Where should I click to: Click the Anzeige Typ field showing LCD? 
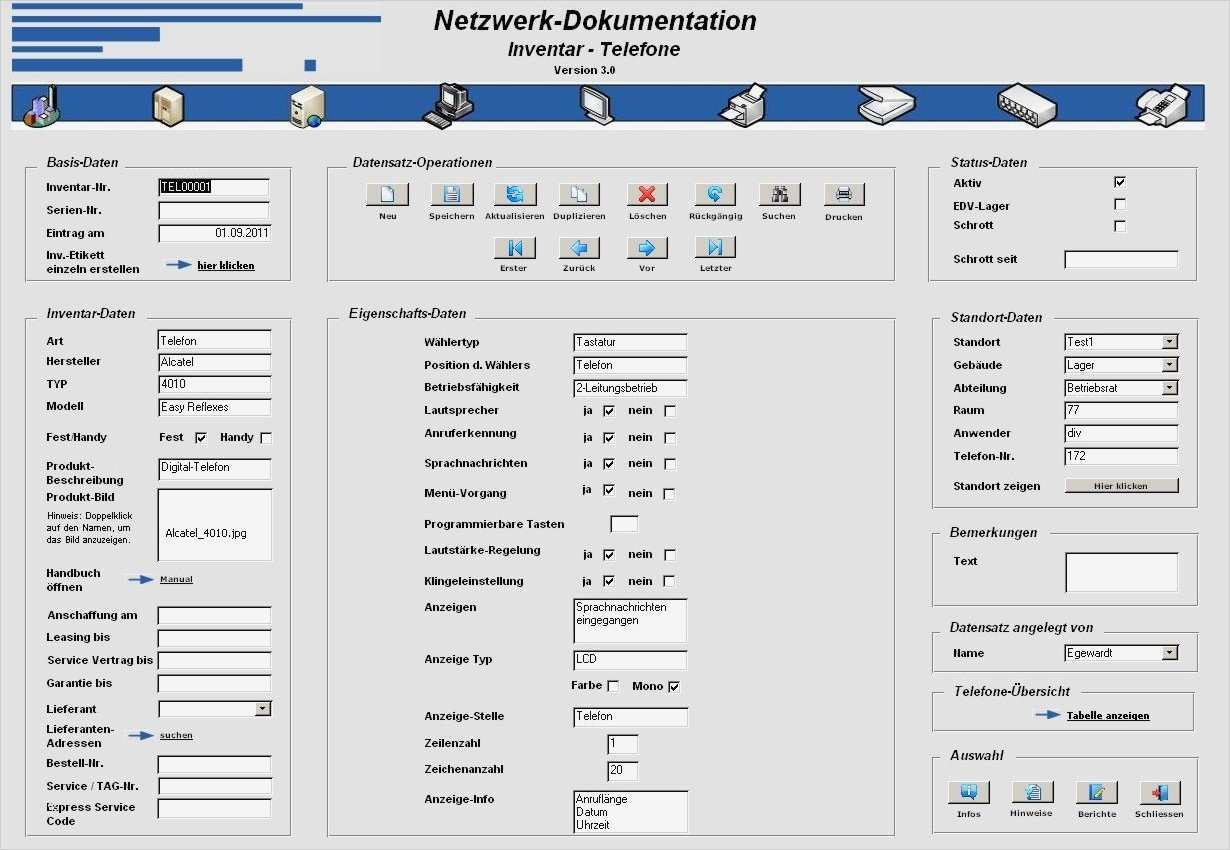[630, 660]
